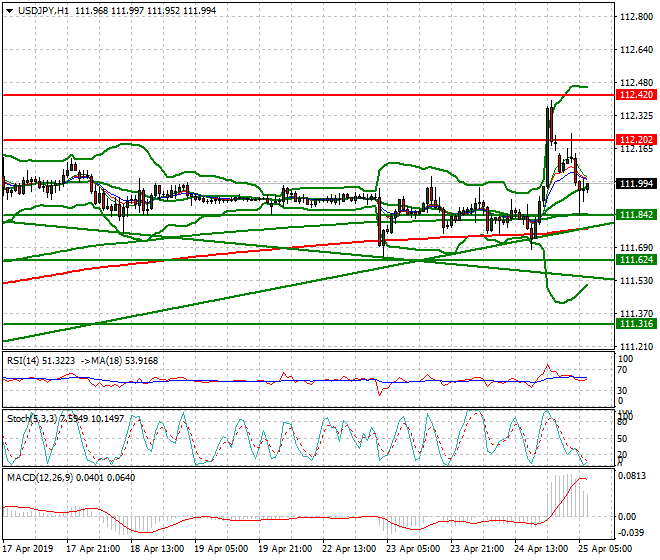Click the 112.480 price axis value
The image size is (660, 560).
[636, 83]
